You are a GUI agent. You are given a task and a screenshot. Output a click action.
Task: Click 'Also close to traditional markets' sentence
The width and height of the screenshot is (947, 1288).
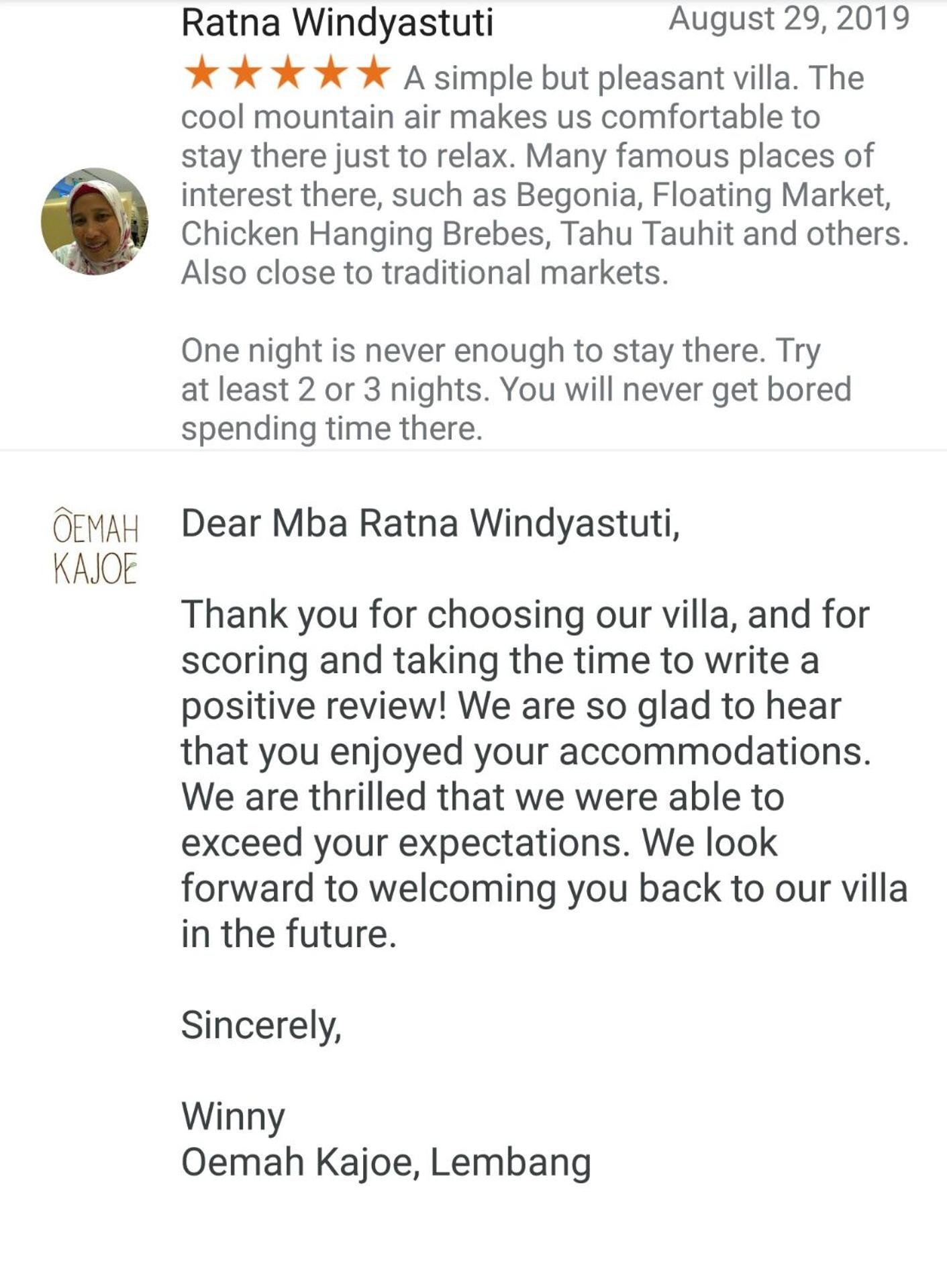(425, 273)
